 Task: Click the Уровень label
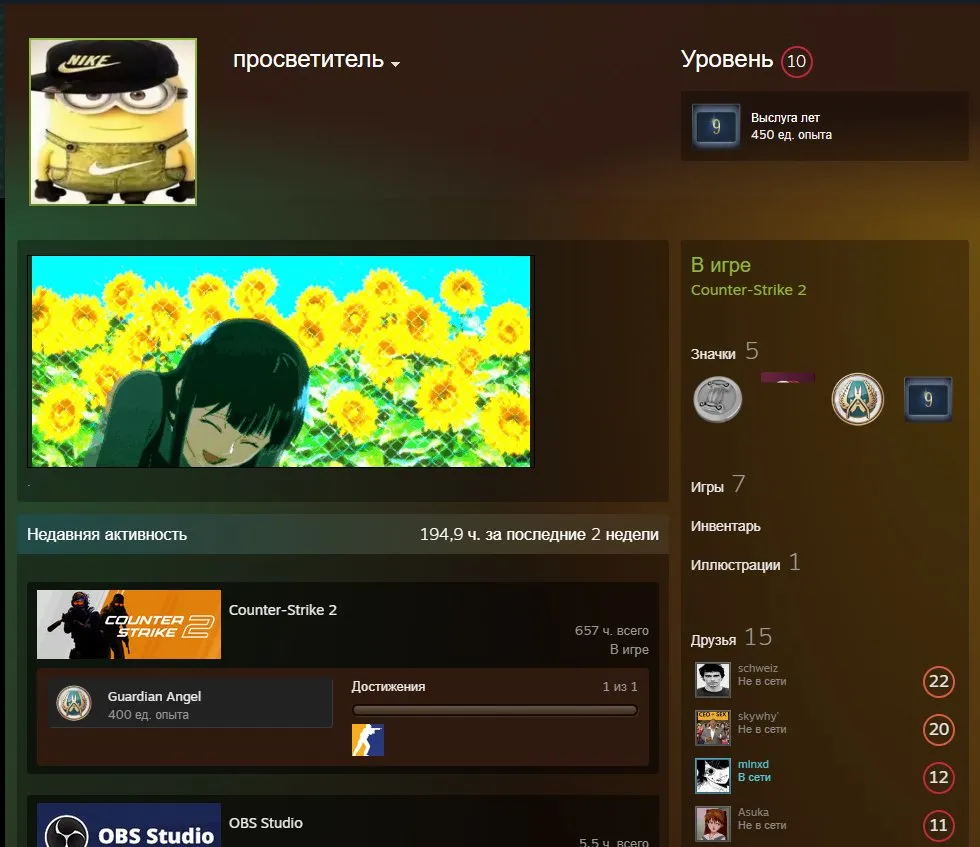coord(727,60)
